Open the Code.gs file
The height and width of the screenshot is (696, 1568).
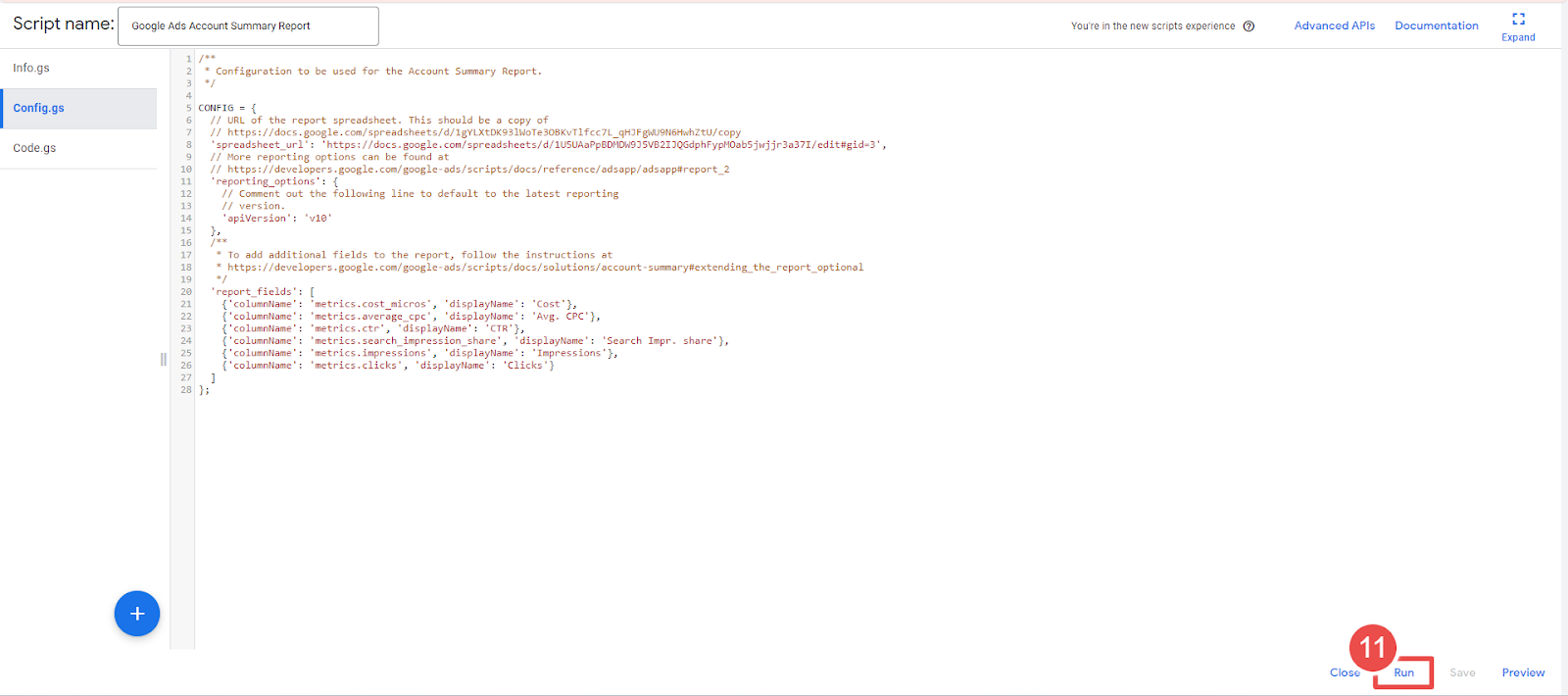(78, 148)
